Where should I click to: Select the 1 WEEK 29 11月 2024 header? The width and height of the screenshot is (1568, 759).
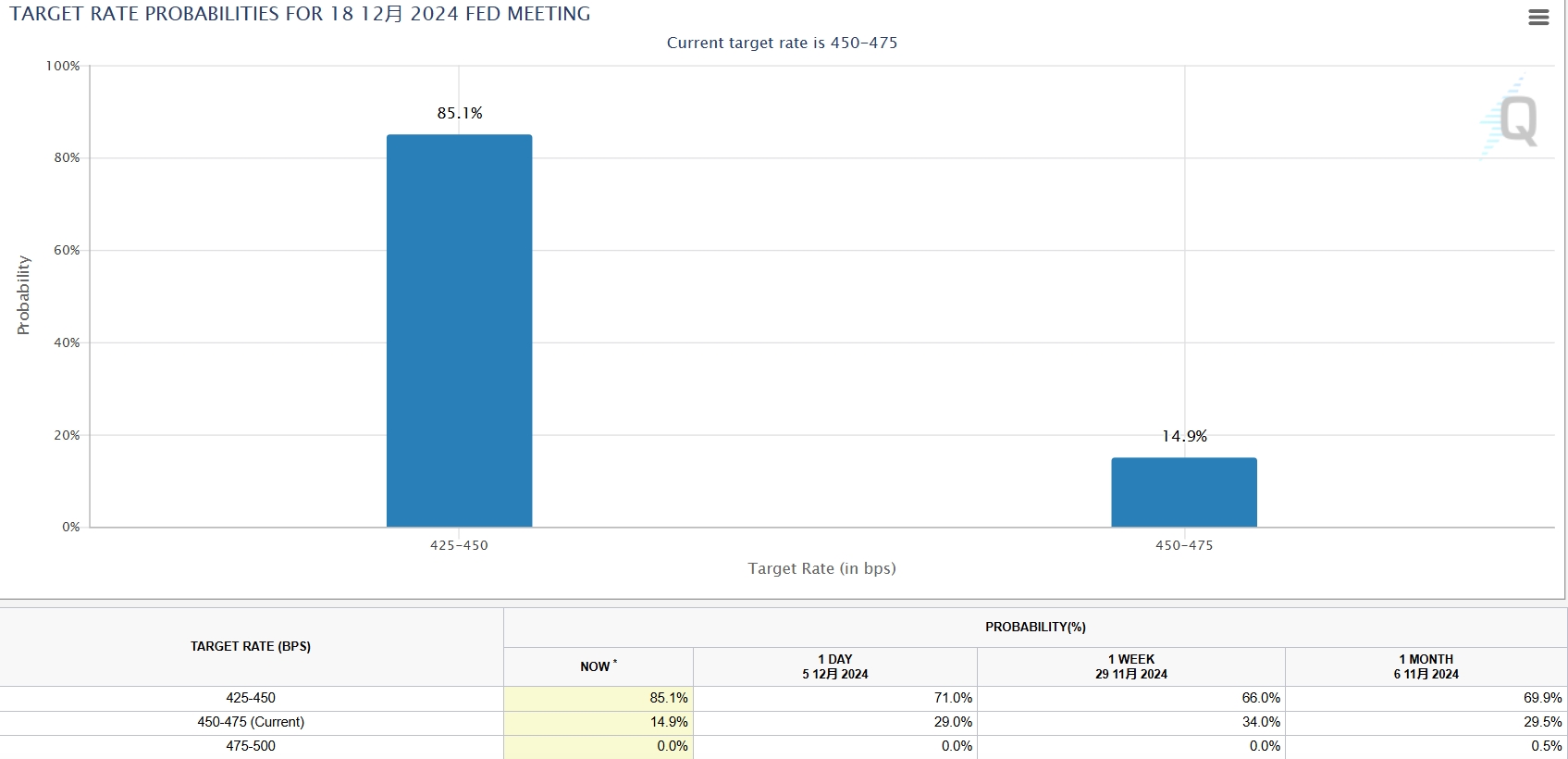pos(1131,666)
